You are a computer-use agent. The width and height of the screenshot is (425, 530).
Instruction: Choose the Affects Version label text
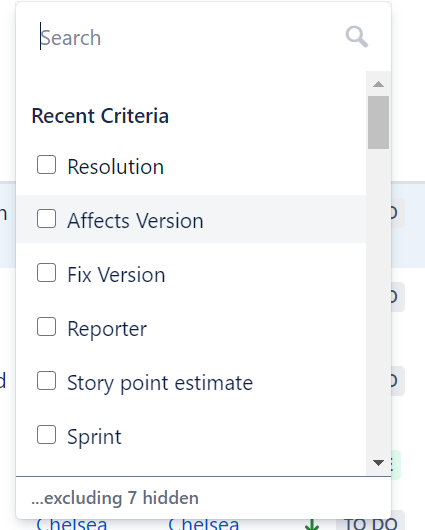click(135, 221)
